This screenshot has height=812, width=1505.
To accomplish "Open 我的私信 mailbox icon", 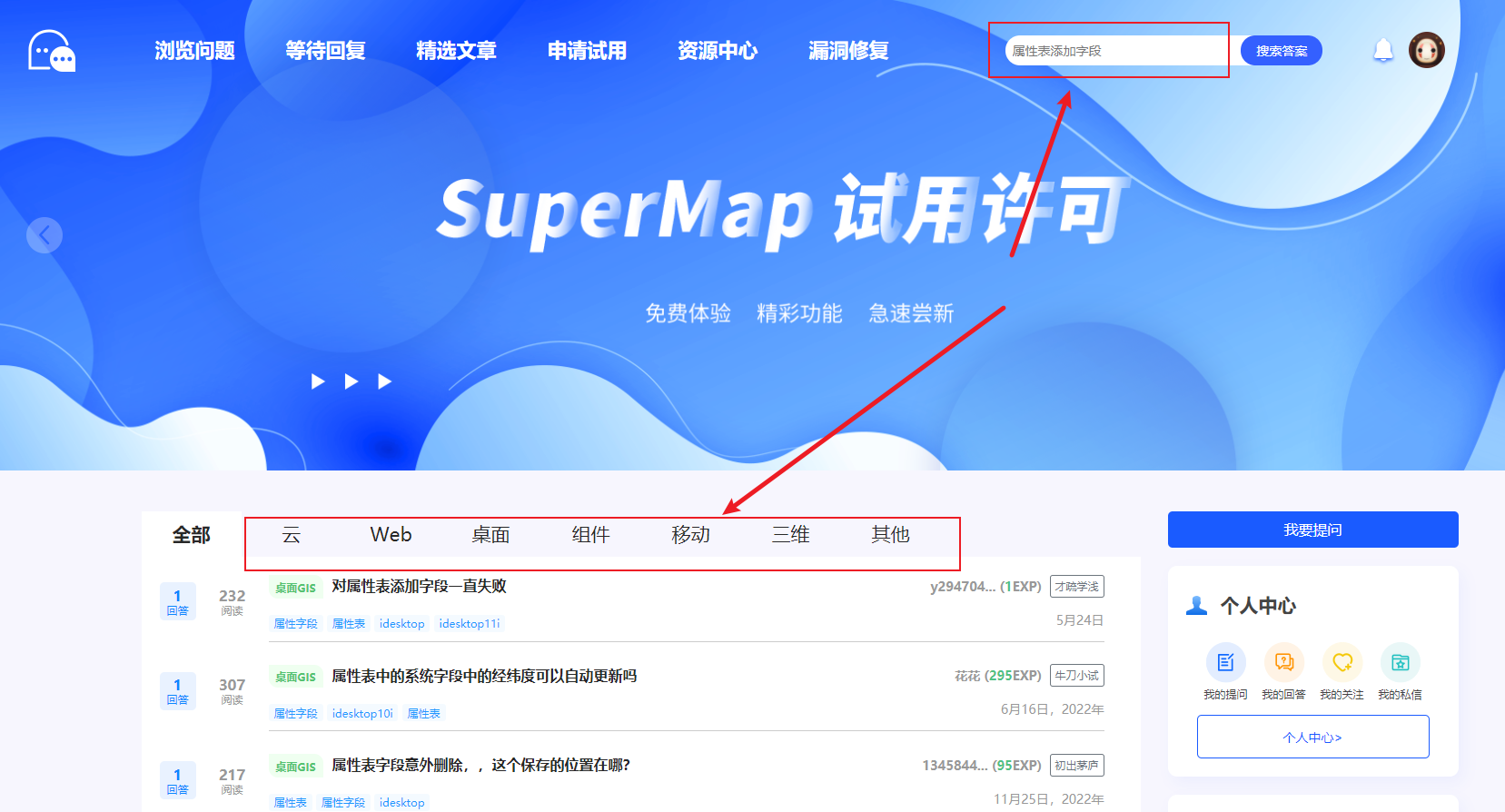I will [x=1400, y=662].
